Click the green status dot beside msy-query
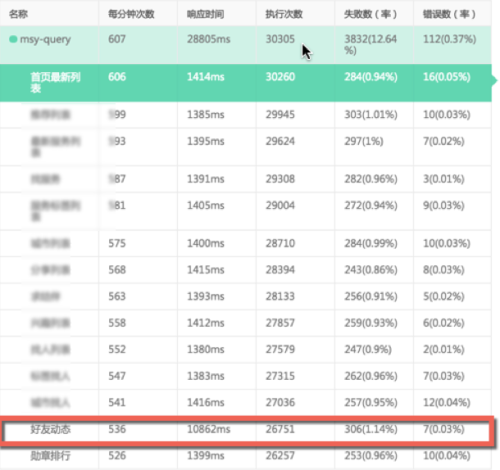 [x=13, y=39]
